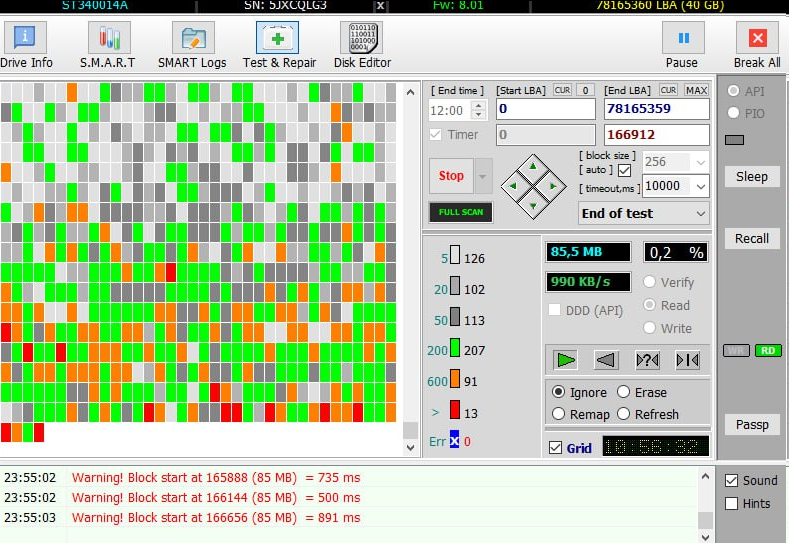Click the orange 600 ms legend swatch

coord(455,378)
